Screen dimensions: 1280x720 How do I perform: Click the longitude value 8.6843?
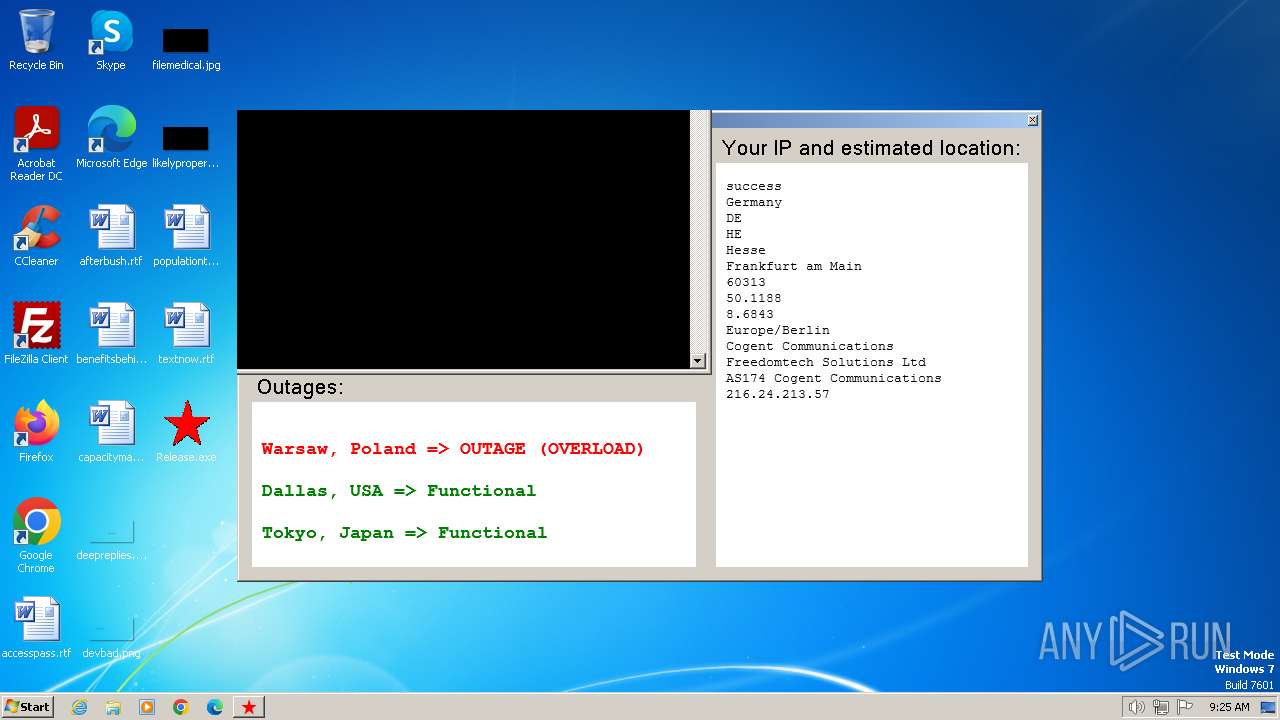pos(749,314)
